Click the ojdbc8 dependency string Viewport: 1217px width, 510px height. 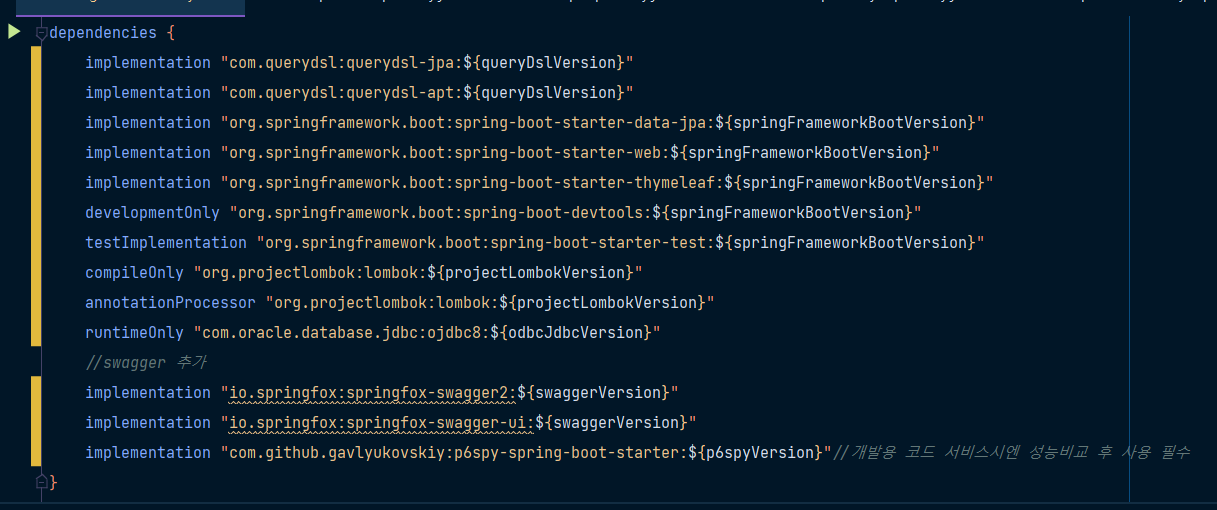coord(427,333)
